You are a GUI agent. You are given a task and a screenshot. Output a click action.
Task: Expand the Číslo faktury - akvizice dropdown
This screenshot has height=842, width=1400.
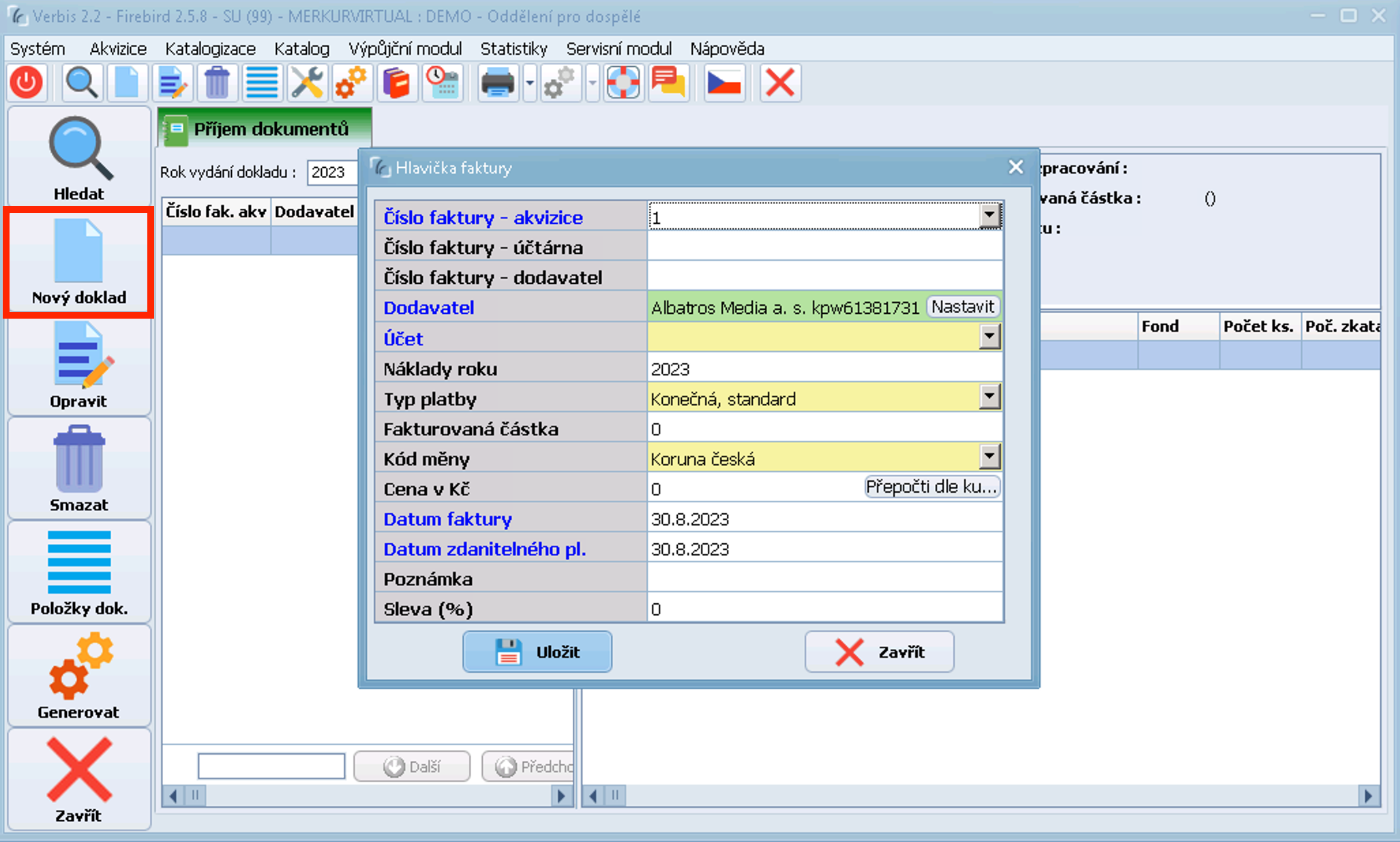click(x=989, y=216)
